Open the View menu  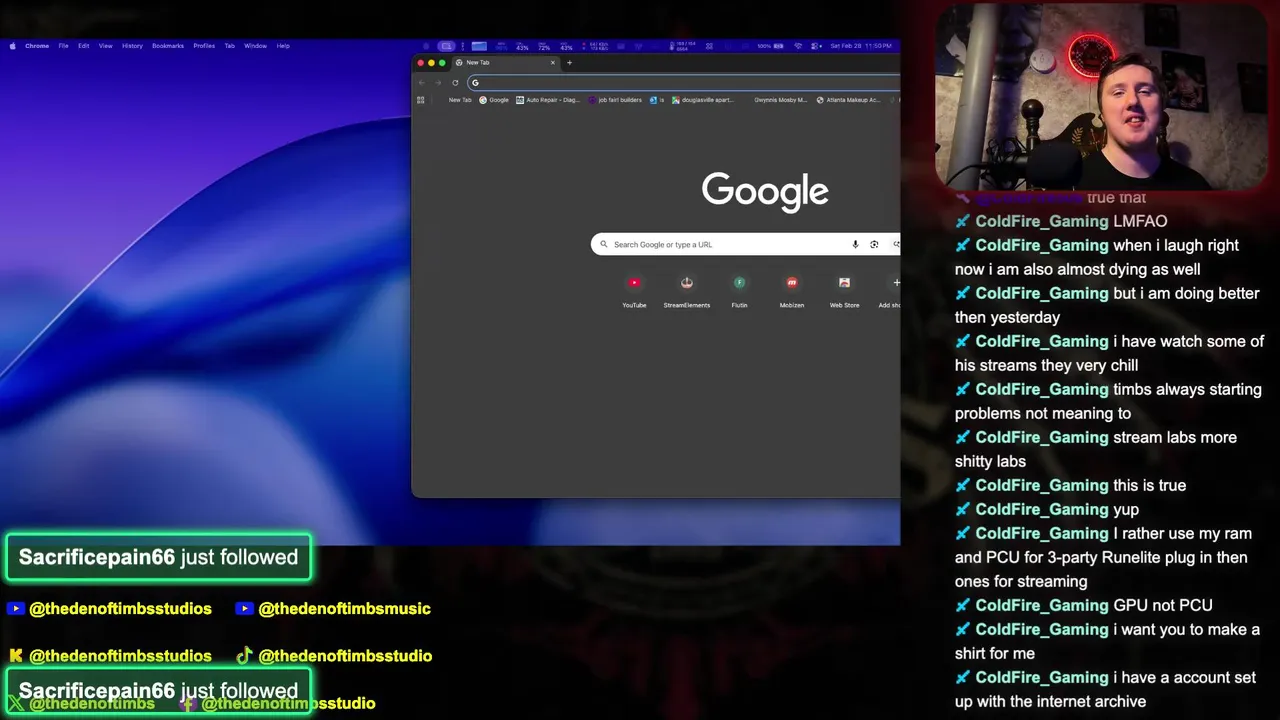pyautogui.click(x=105, y=46)
